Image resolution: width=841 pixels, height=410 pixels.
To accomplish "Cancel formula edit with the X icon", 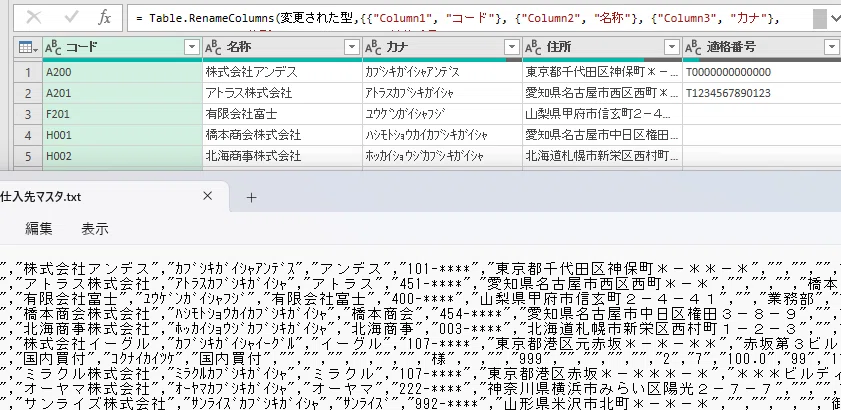I will coord(34,18).
